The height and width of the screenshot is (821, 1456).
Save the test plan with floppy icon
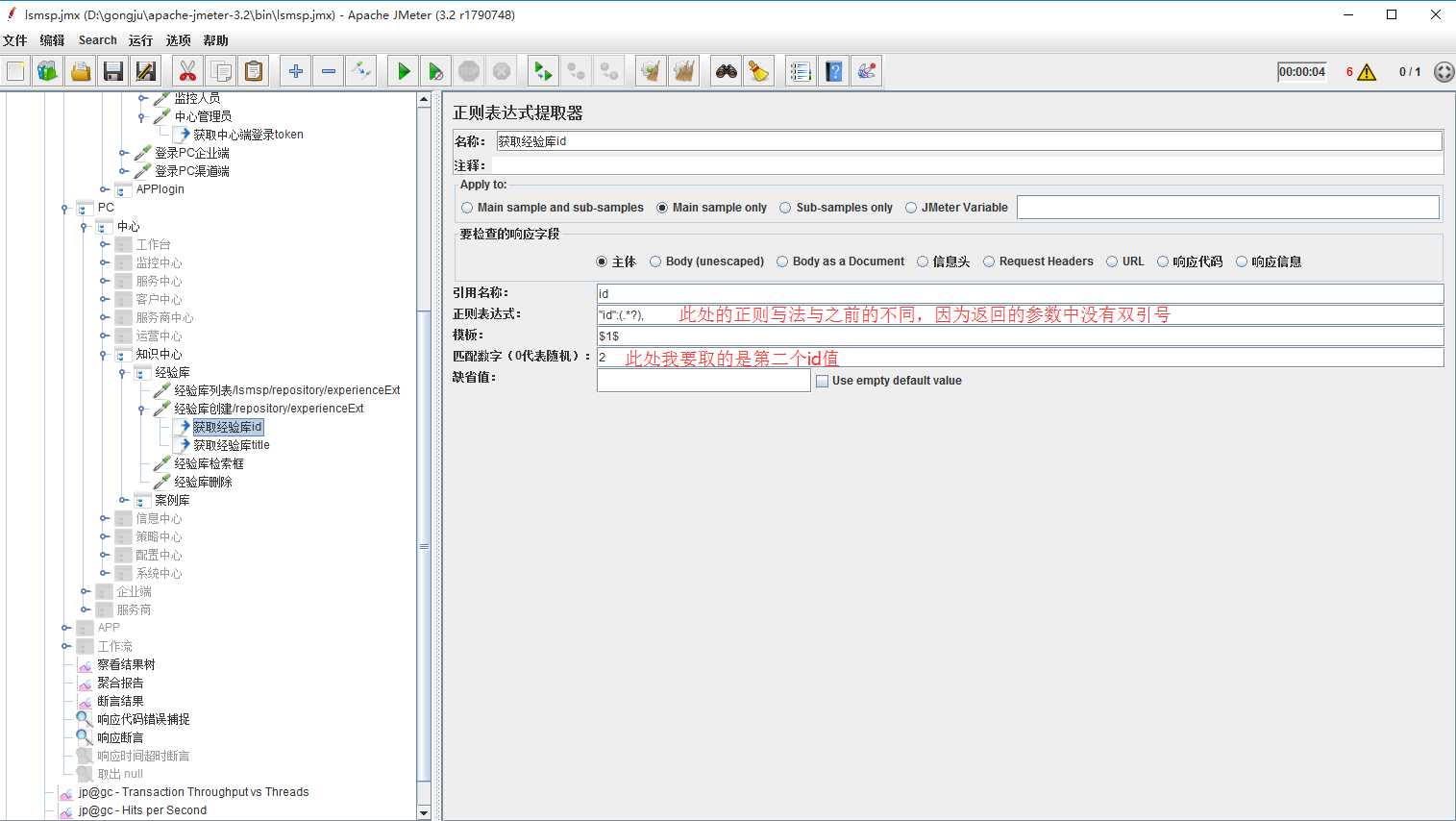coord(113,71)
